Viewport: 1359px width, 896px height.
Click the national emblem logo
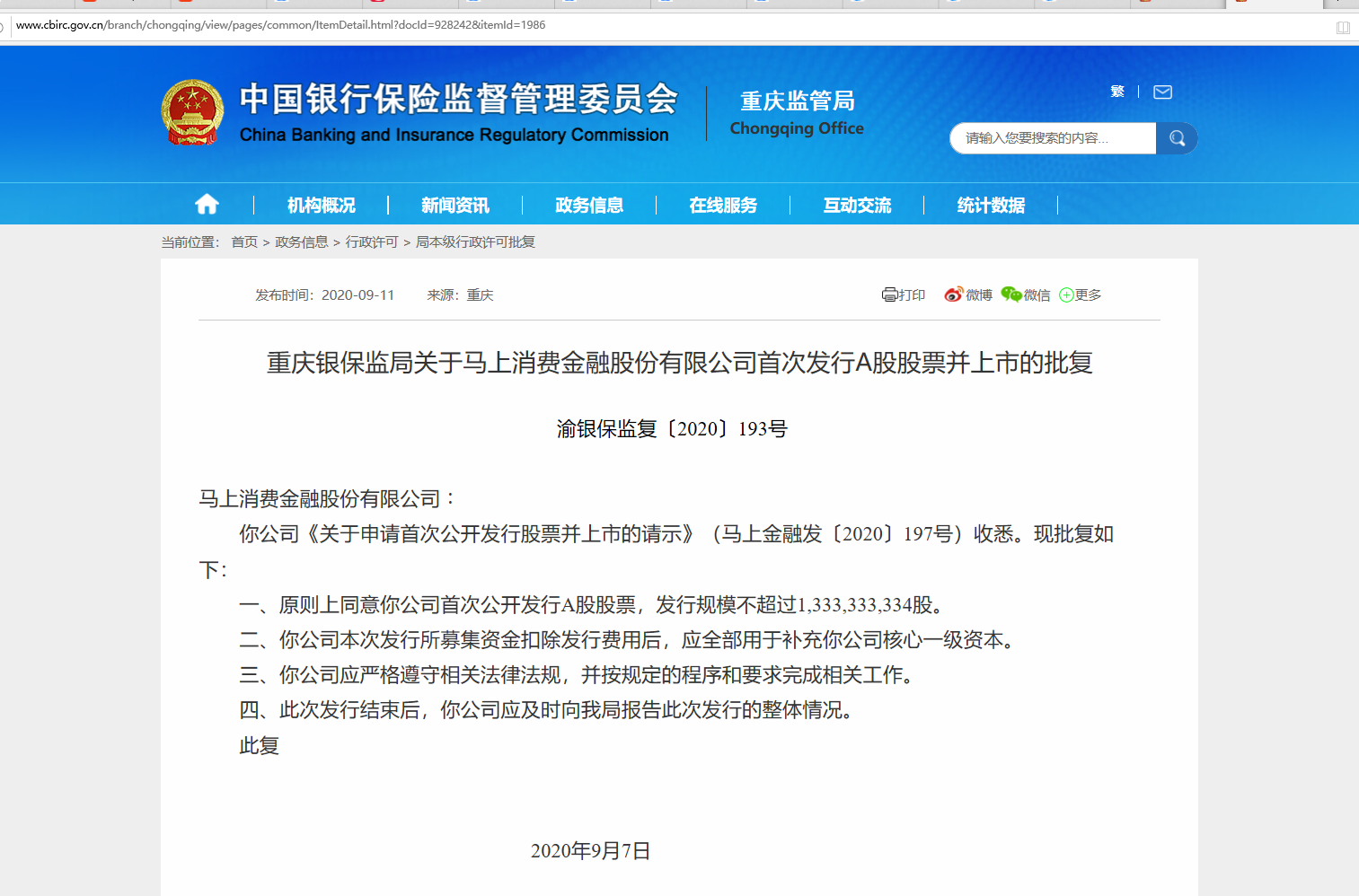click(192, 112)
